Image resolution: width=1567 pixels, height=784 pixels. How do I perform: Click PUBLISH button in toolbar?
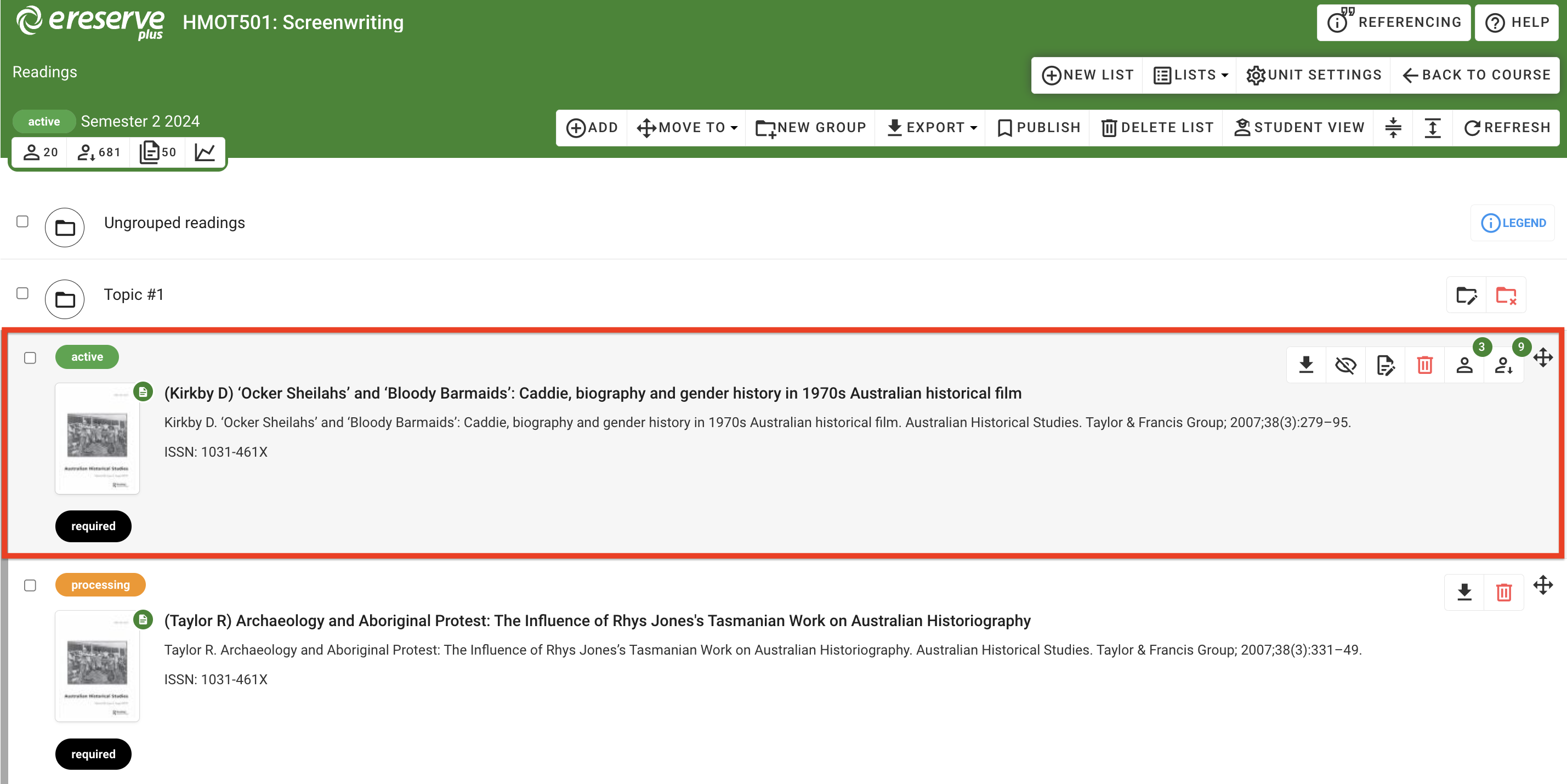coord(1038,127)
